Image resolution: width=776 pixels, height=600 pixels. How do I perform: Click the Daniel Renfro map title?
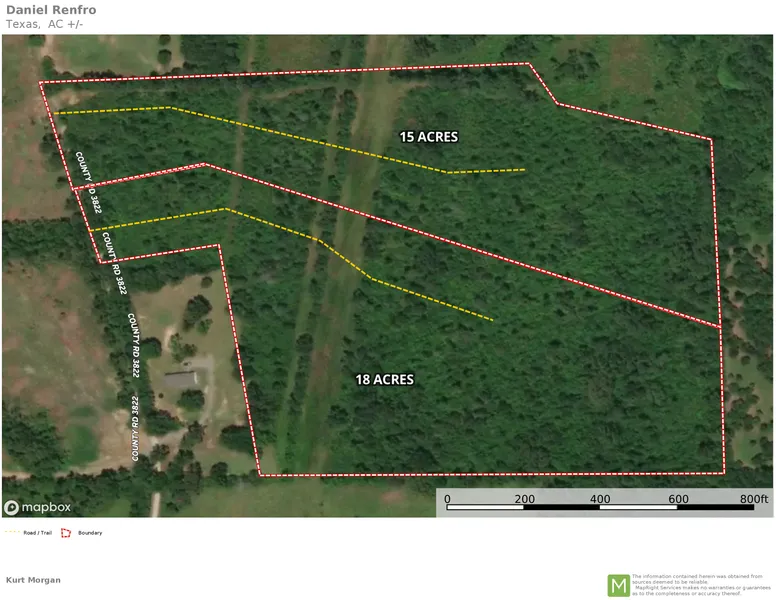[x=51, y=10]
